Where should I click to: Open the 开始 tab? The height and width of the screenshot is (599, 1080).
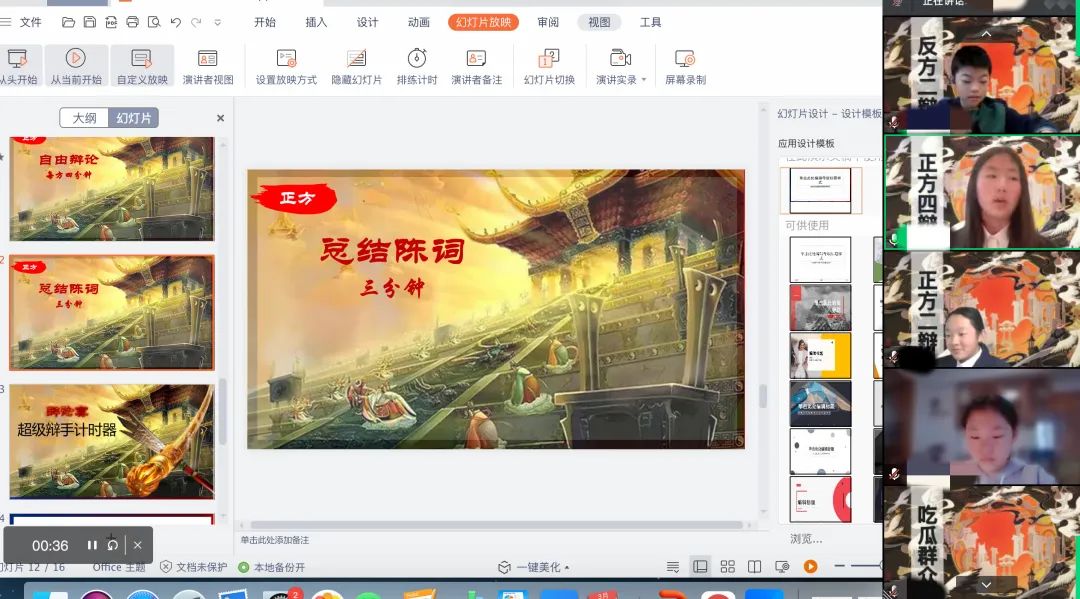tap(264, 22)
